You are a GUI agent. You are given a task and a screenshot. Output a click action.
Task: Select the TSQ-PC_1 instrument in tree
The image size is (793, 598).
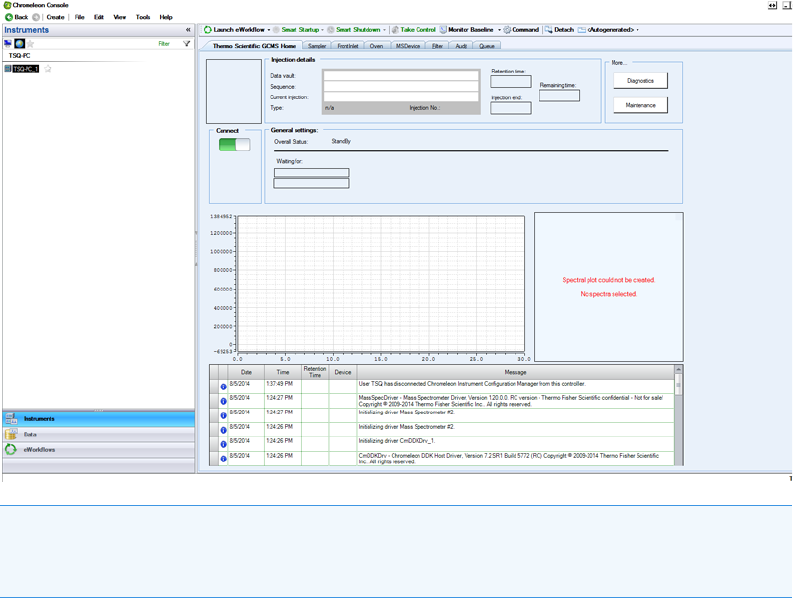[25, 69]
